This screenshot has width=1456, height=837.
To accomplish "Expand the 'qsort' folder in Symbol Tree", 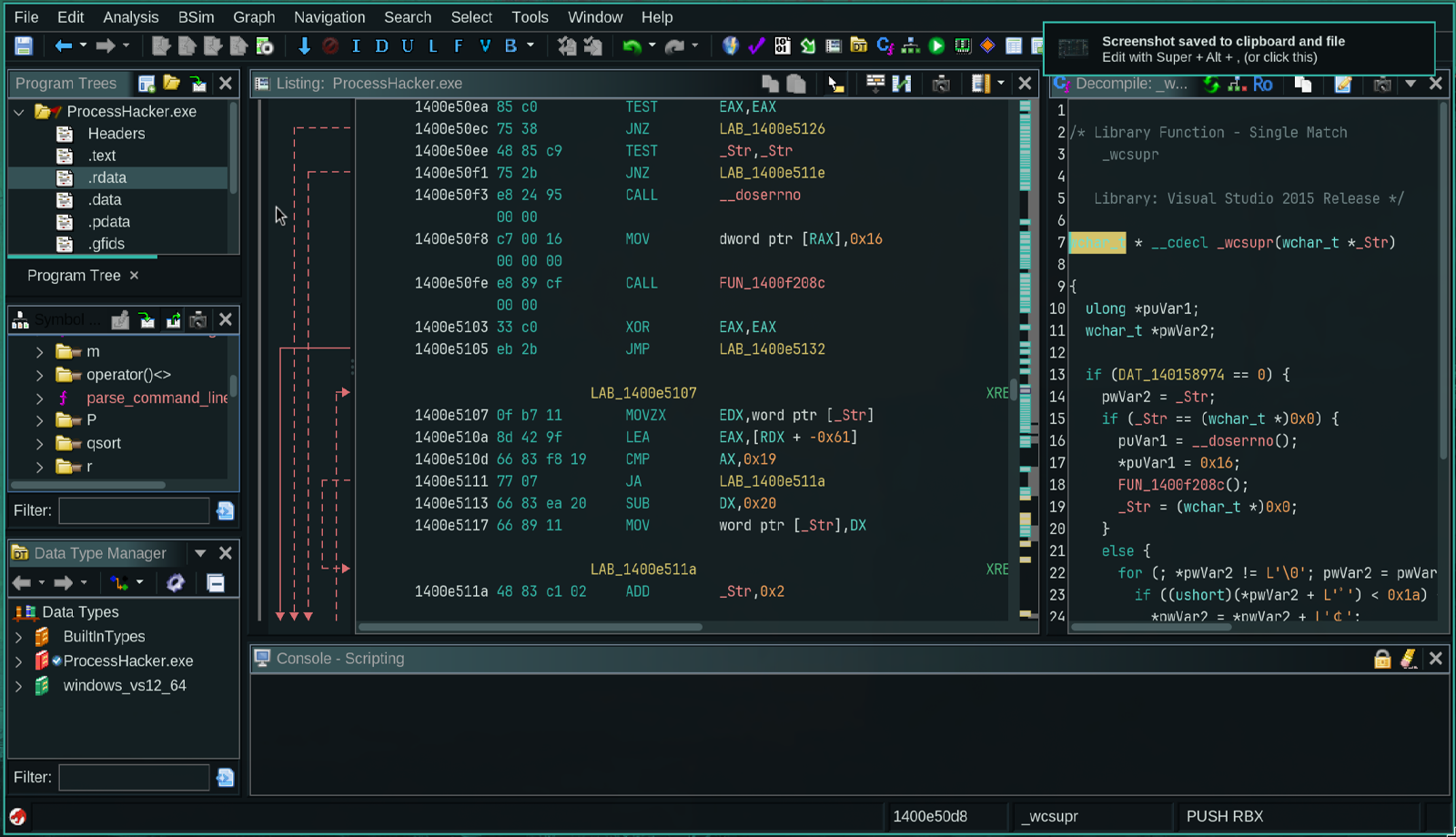I will tap(39, 444).
